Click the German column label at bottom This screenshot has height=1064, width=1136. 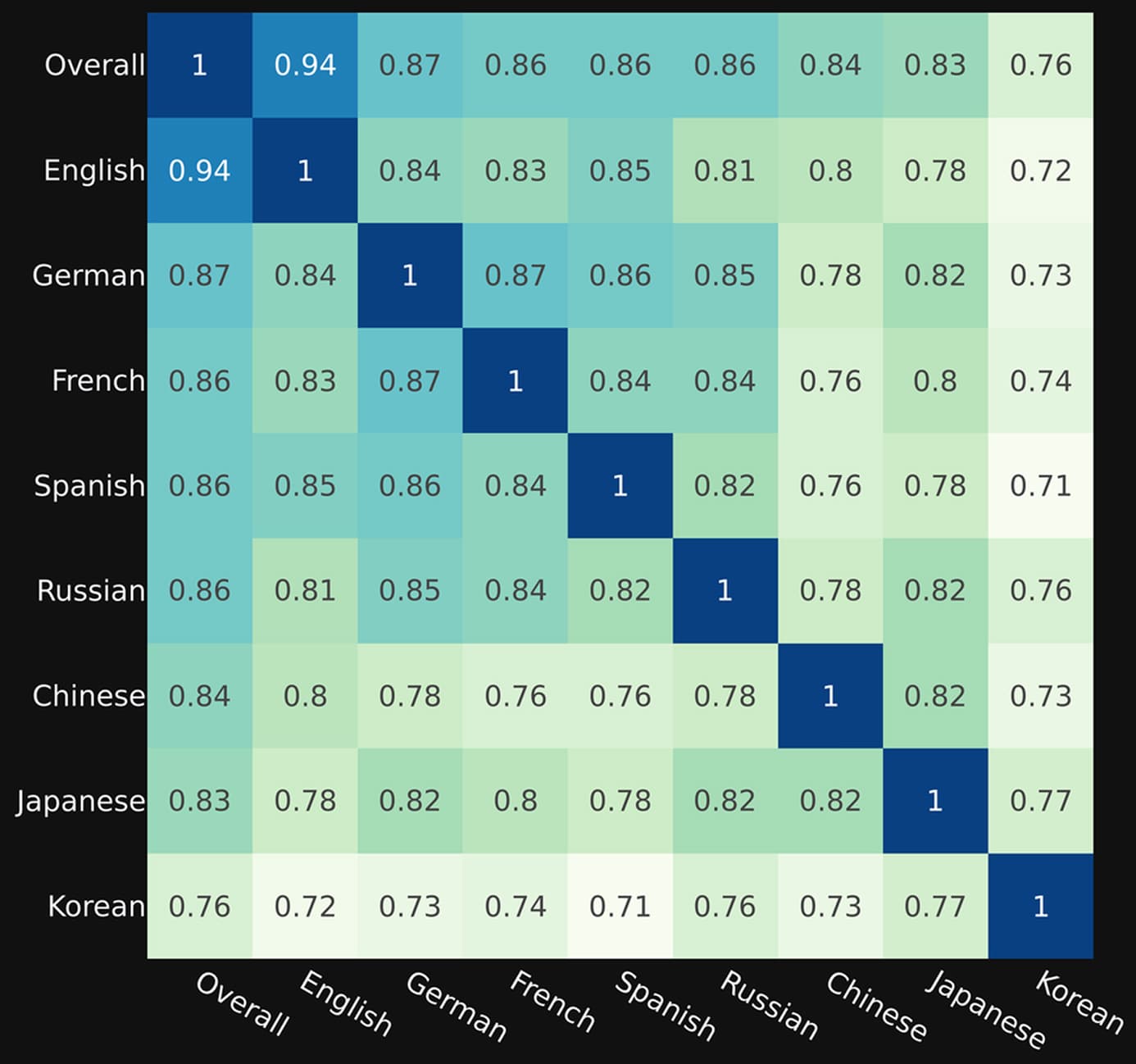point(456,1006)
